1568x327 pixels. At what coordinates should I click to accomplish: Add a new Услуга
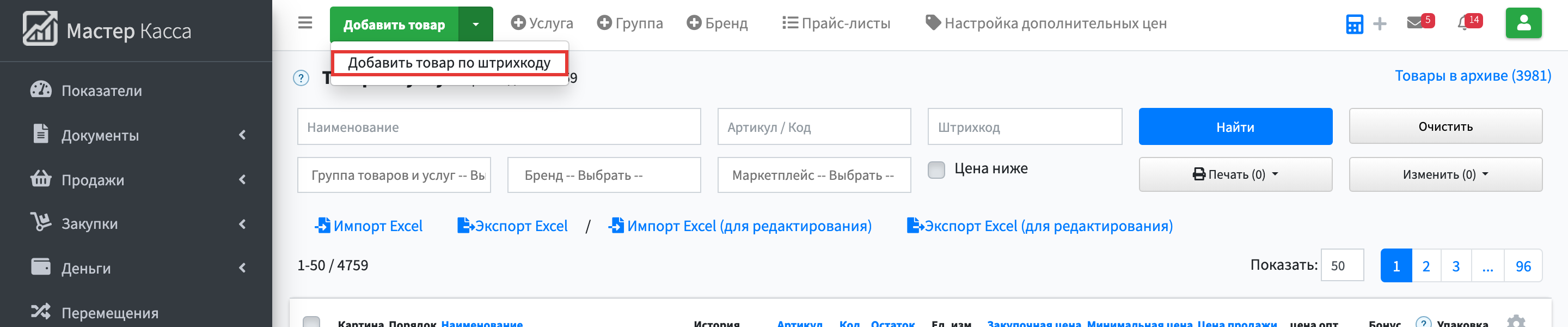pyautogui.click(x=542, y=23)
